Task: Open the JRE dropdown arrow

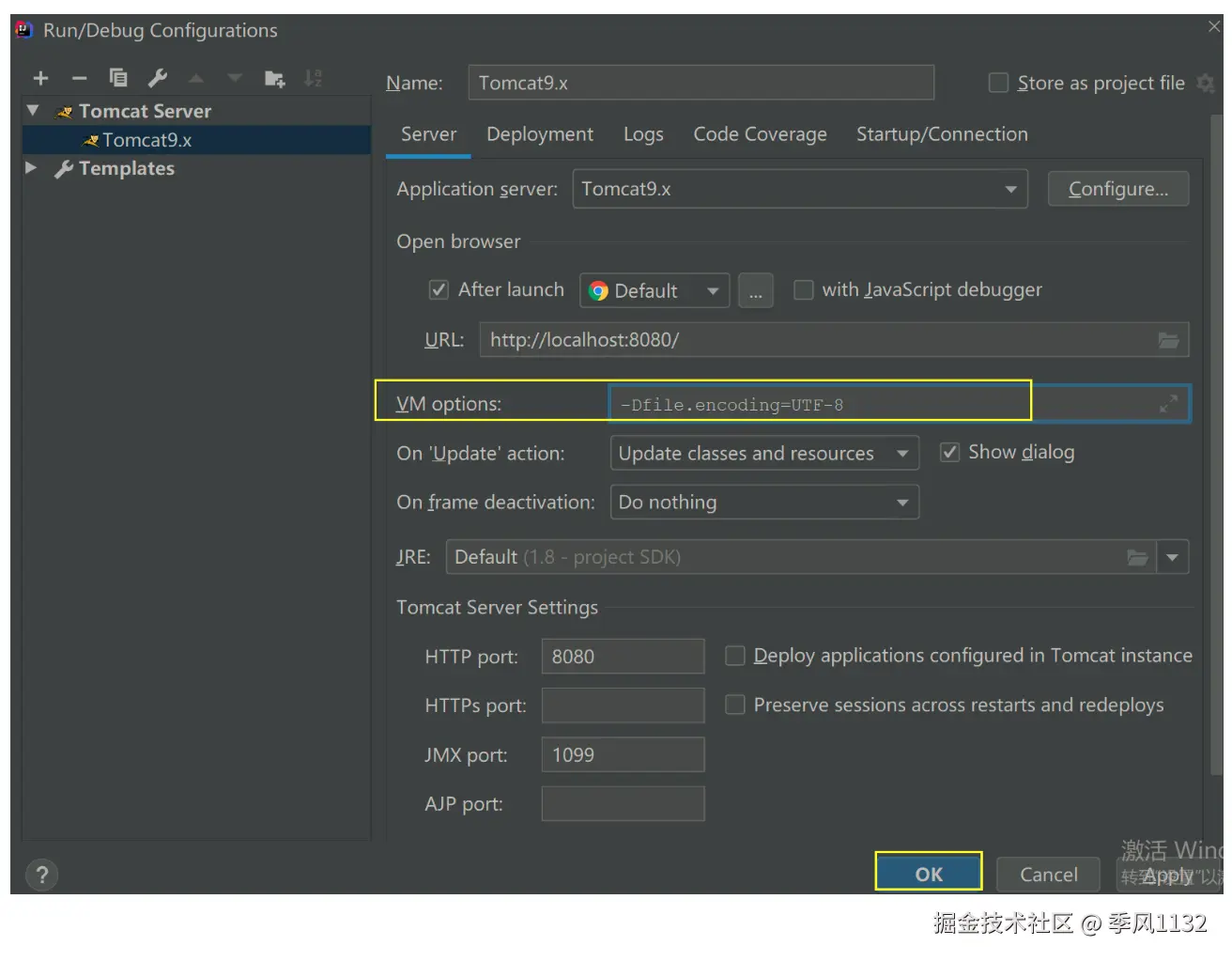Action: point(1173,557)
